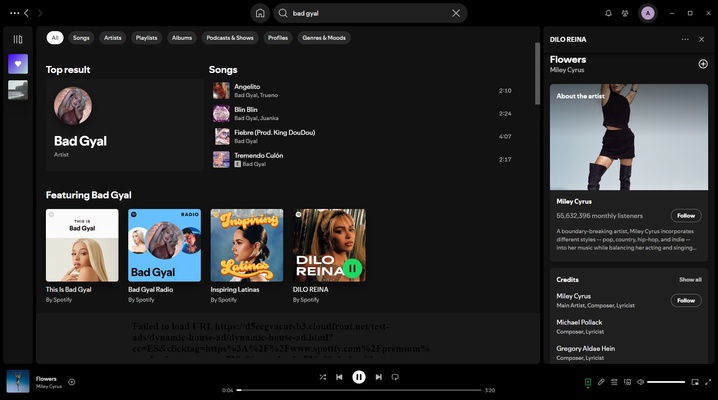Play the song Angelito

[362, 91]
